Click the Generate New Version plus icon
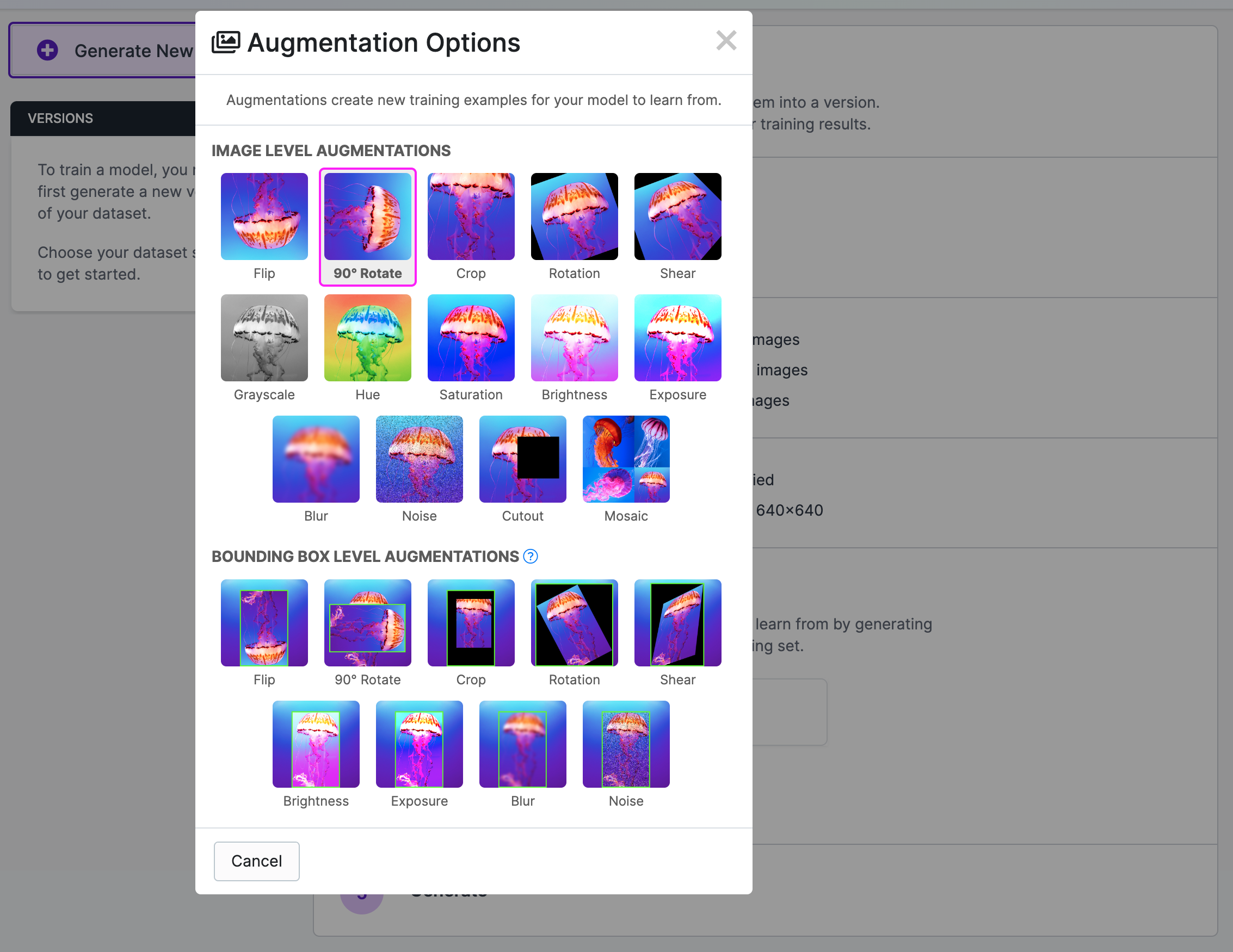This screenshot has height=952, width=1233. pos(47,50)
